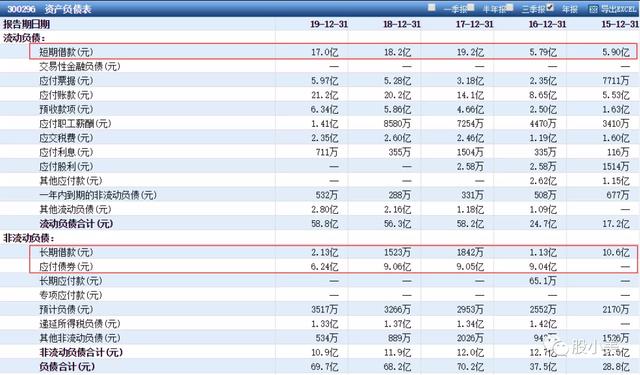Click the 5.97亿 notes payable value

tap(325, 81)
